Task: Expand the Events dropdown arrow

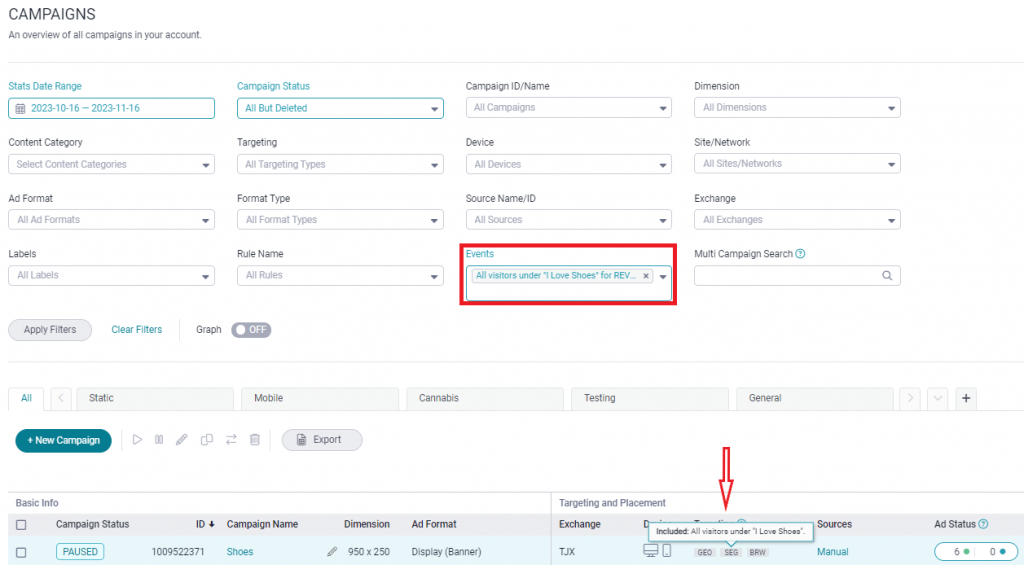Action: (663, 276)
